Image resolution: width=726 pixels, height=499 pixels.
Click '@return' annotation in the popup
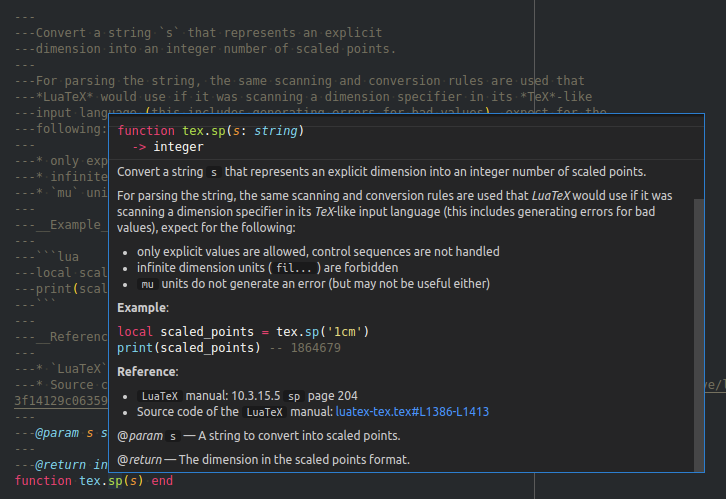(x=139, y=460)
